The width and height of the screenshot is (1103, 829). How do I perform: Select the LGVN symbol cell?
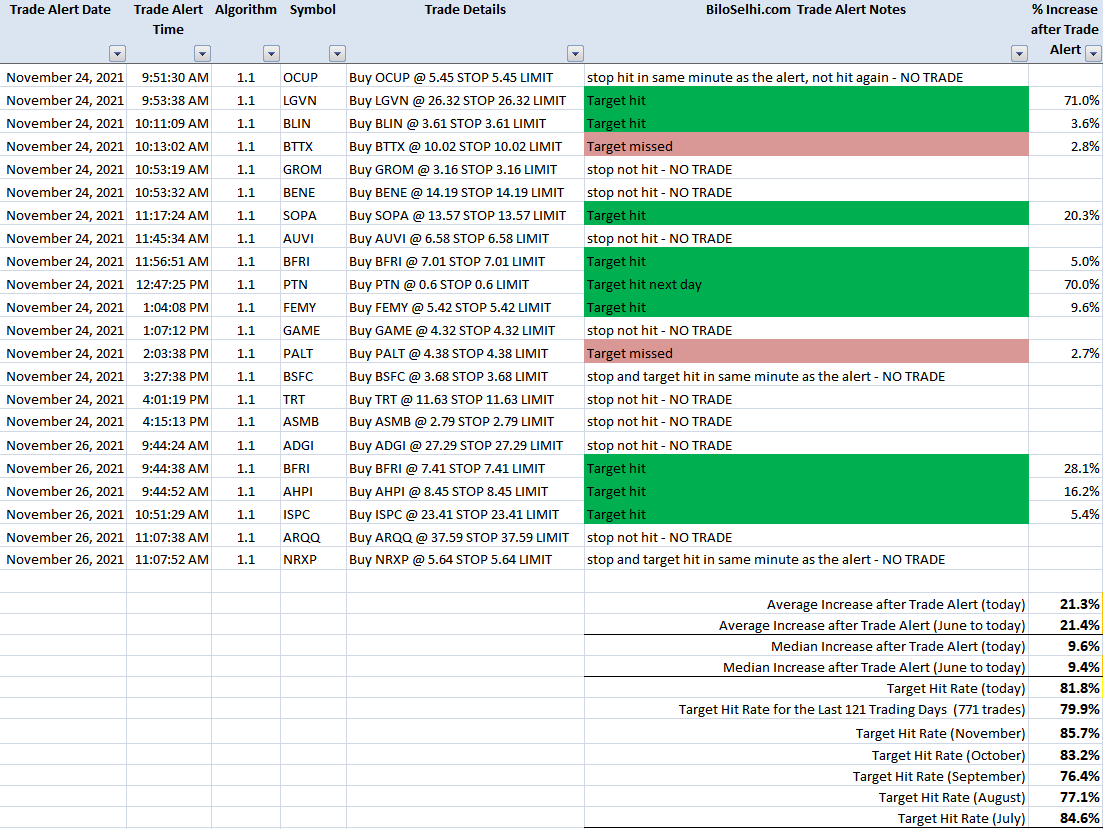tap(313, 101)
